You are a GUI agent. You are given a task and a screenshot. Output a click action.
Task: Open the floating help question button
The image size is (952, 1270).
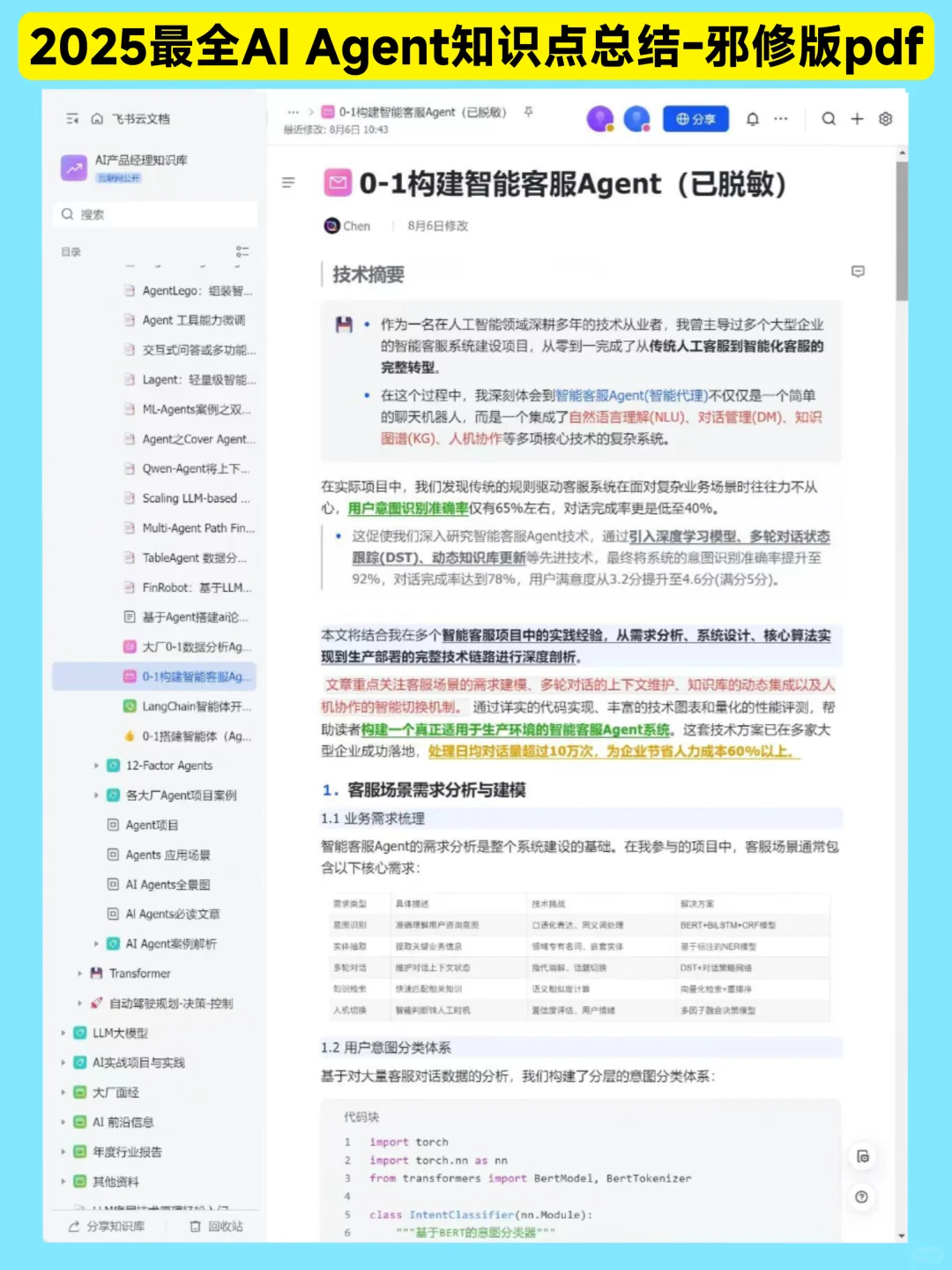(x=862, y=1197)
